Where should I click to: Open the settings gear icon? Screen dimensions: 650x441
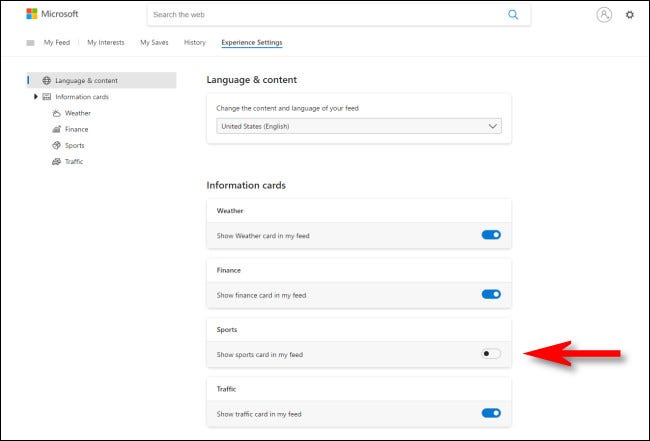[629, 15]
